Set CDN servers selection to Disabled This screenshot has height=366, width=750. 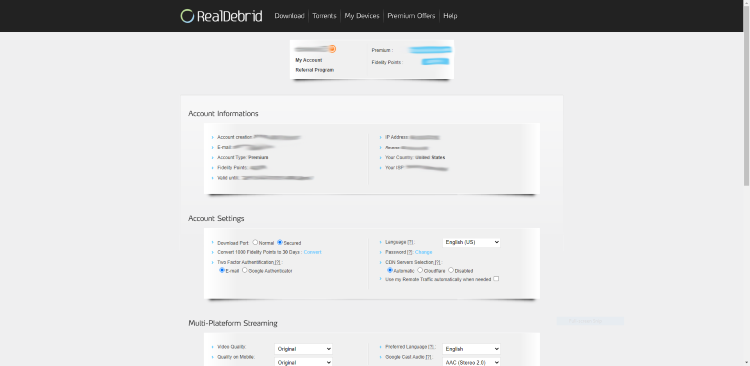[451, 270]
